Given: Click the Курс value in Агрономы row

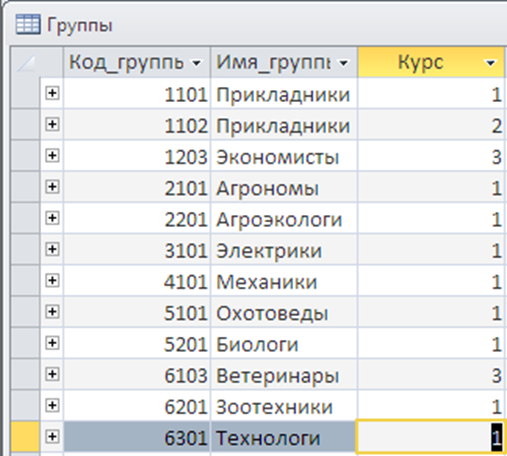Looking at the screenshot, I should click(431, 187).
